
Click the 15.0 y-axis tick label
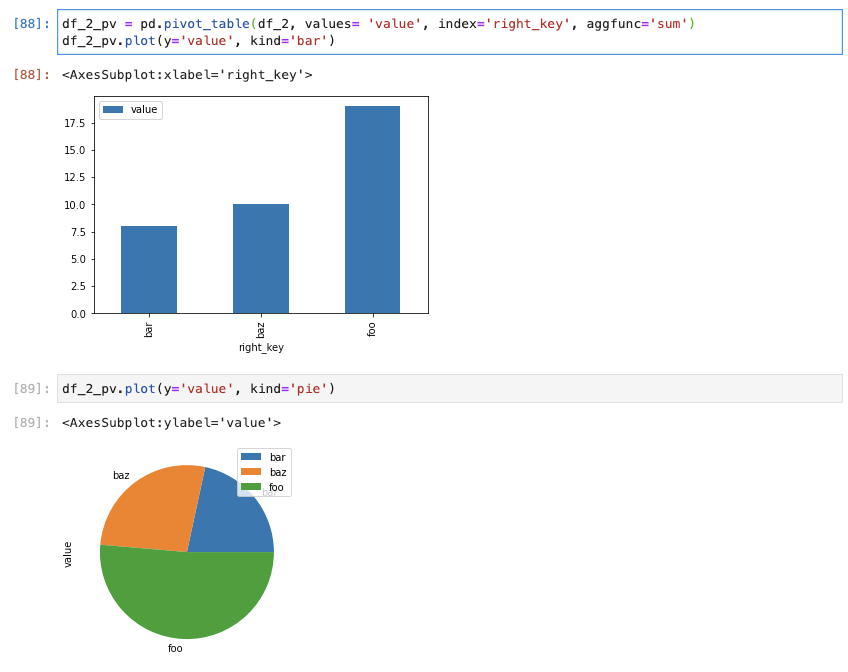(75, 150)
